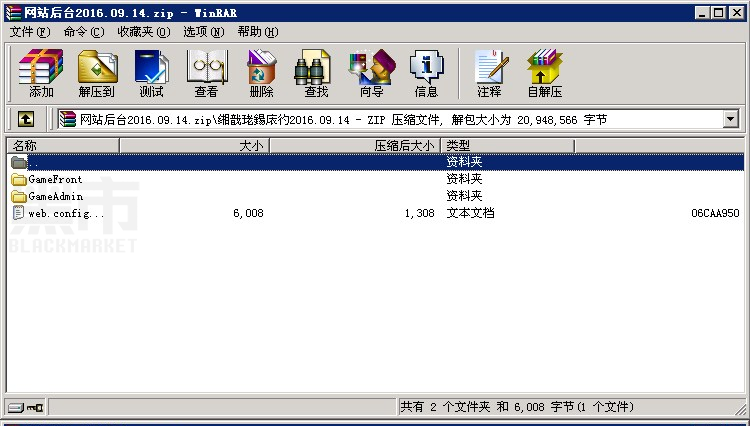Image resolution: width=751 pixels, height=427 pixels.
Task: Click the 删除 (Delete) toolbar icon
Action: [262, 73]
